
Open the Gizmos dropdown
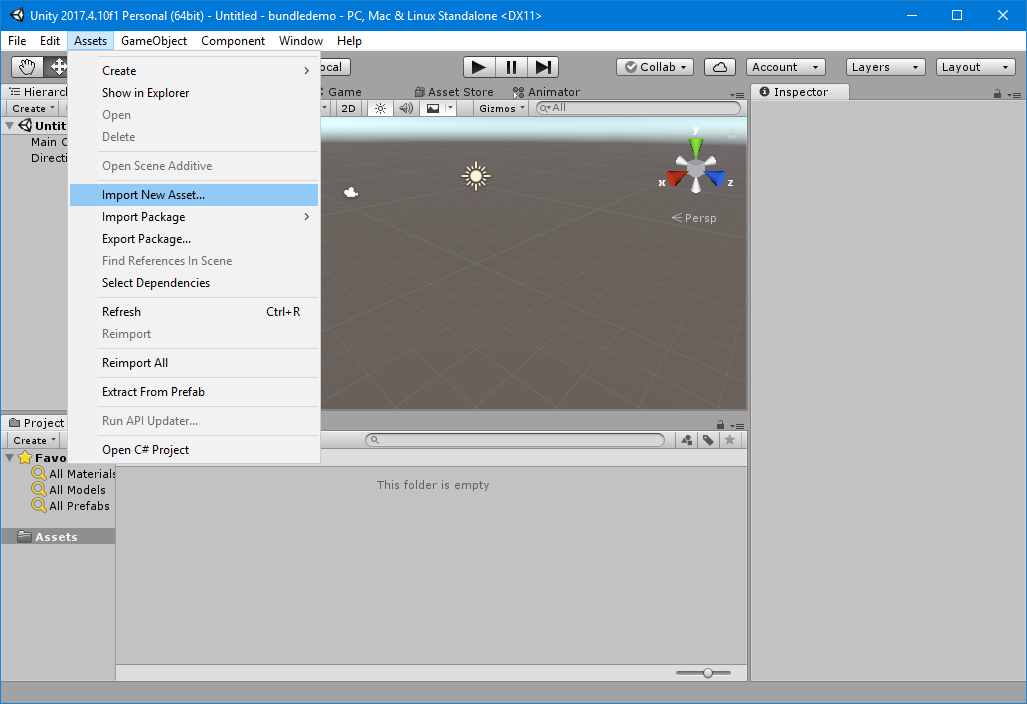click(x=501, y=108)
